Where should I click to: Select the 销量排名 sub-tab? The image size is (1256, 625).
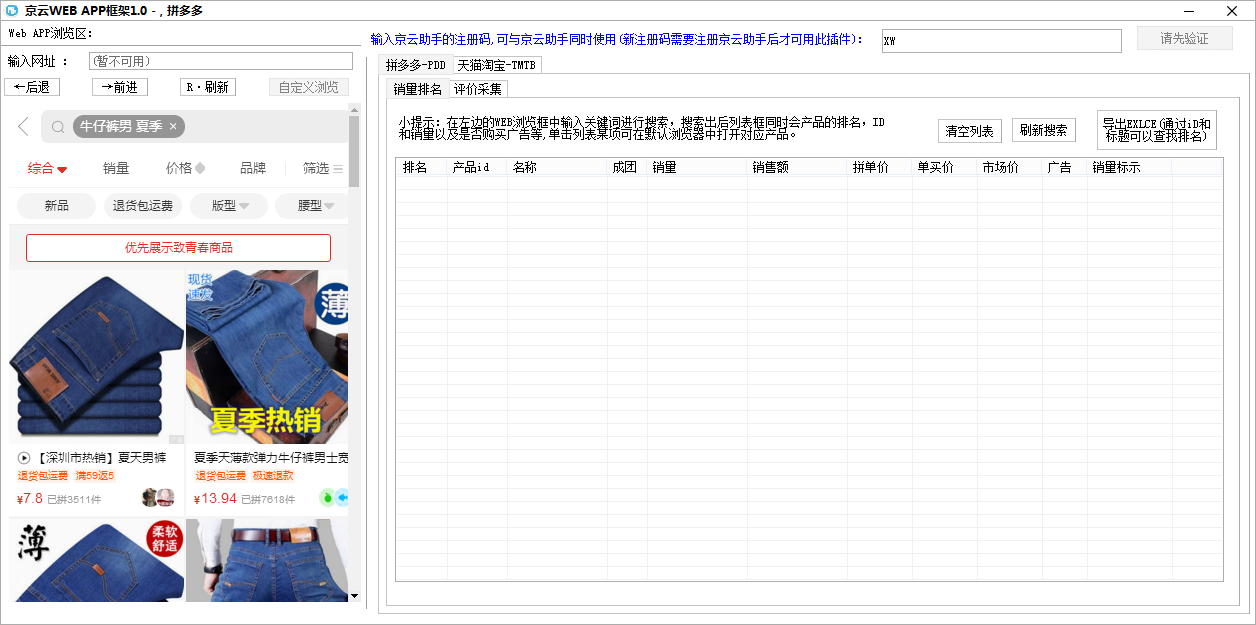click(x=418, y=89)
